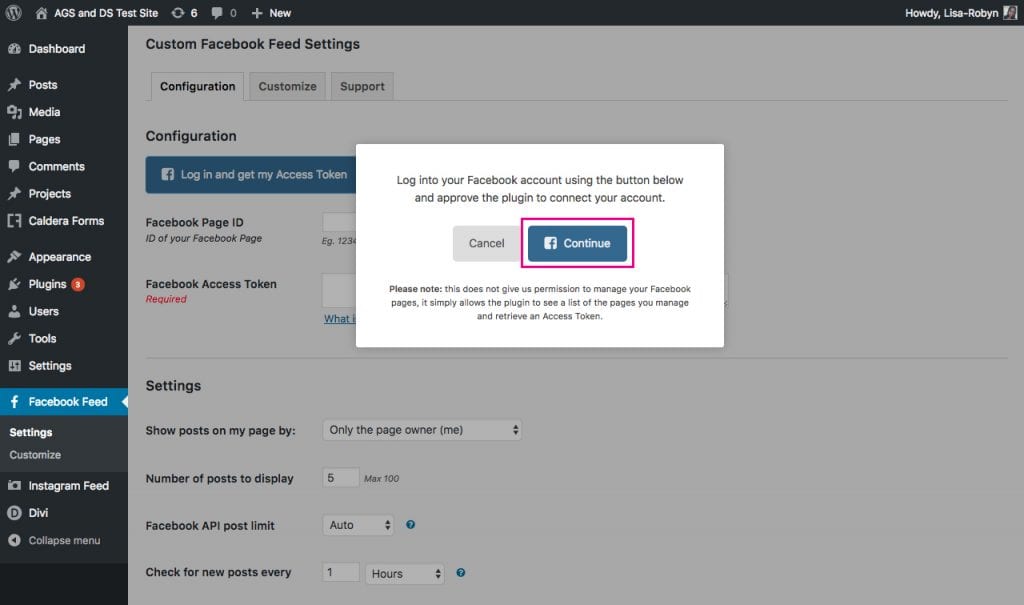Click help icon next to API post limit

[x=410, y=525]
